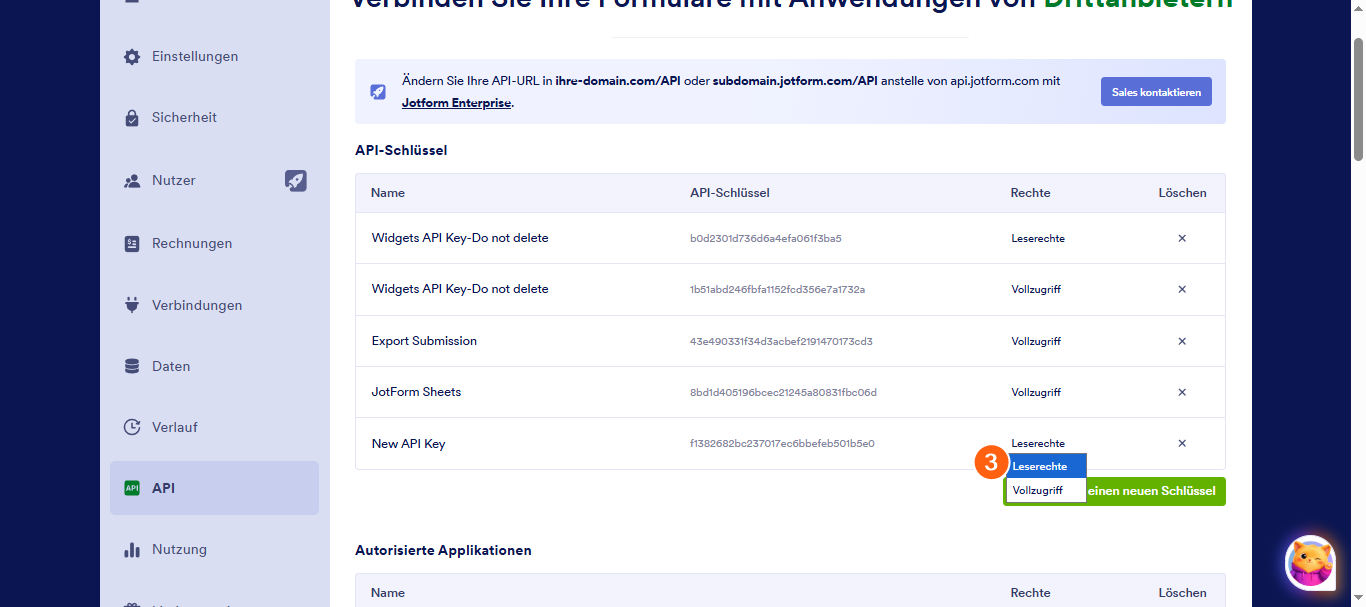Click the Löschen column header of API-Schlüssel table
Screen dimensions: 1366x607
pos(1182,193)
